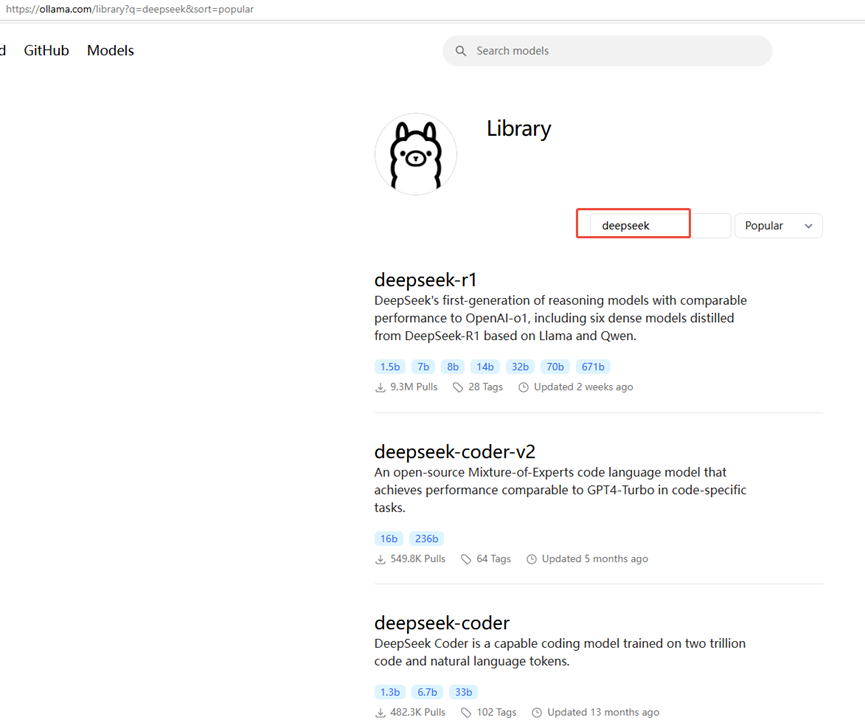Click the clock icon beside Updated 5 months ago
The width and height of the screenshot is (865, 723).
[x=531, y=559]
